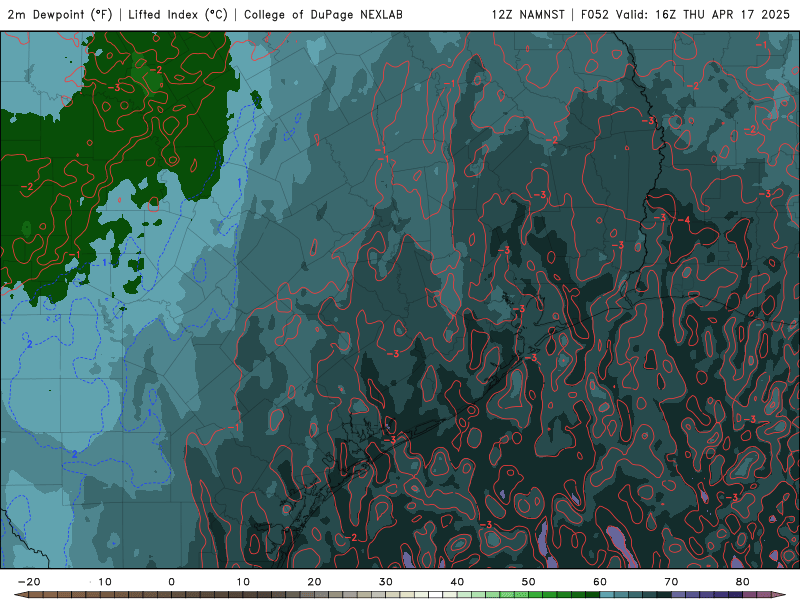Click the "College of DuPage NEXLAB" label
Image resolution: width=800 pixels, height=600 pixels.
tap(323, 15)
